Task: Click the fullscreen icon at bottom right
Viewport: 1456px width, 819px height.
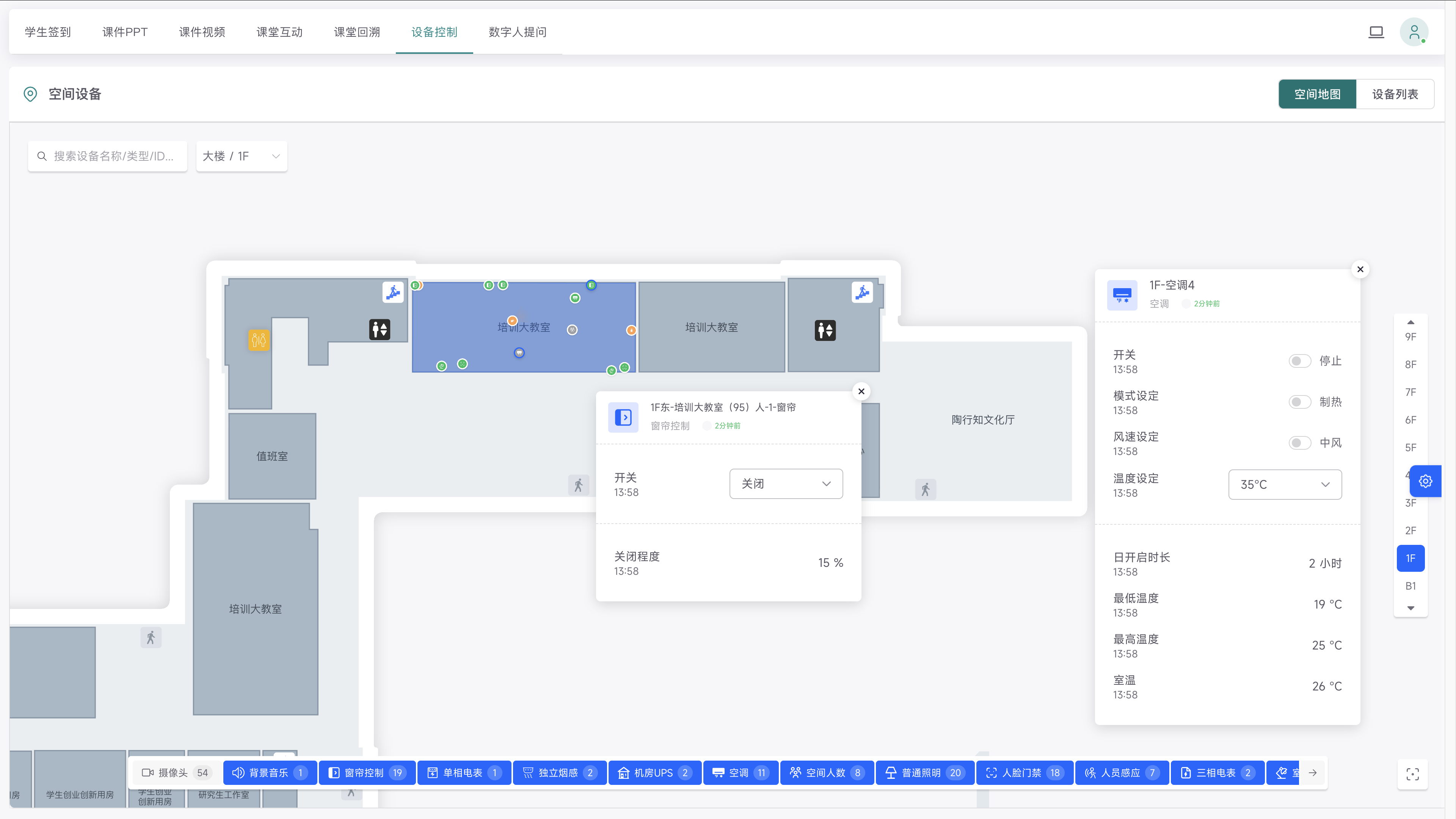Action: [1412, 774]
